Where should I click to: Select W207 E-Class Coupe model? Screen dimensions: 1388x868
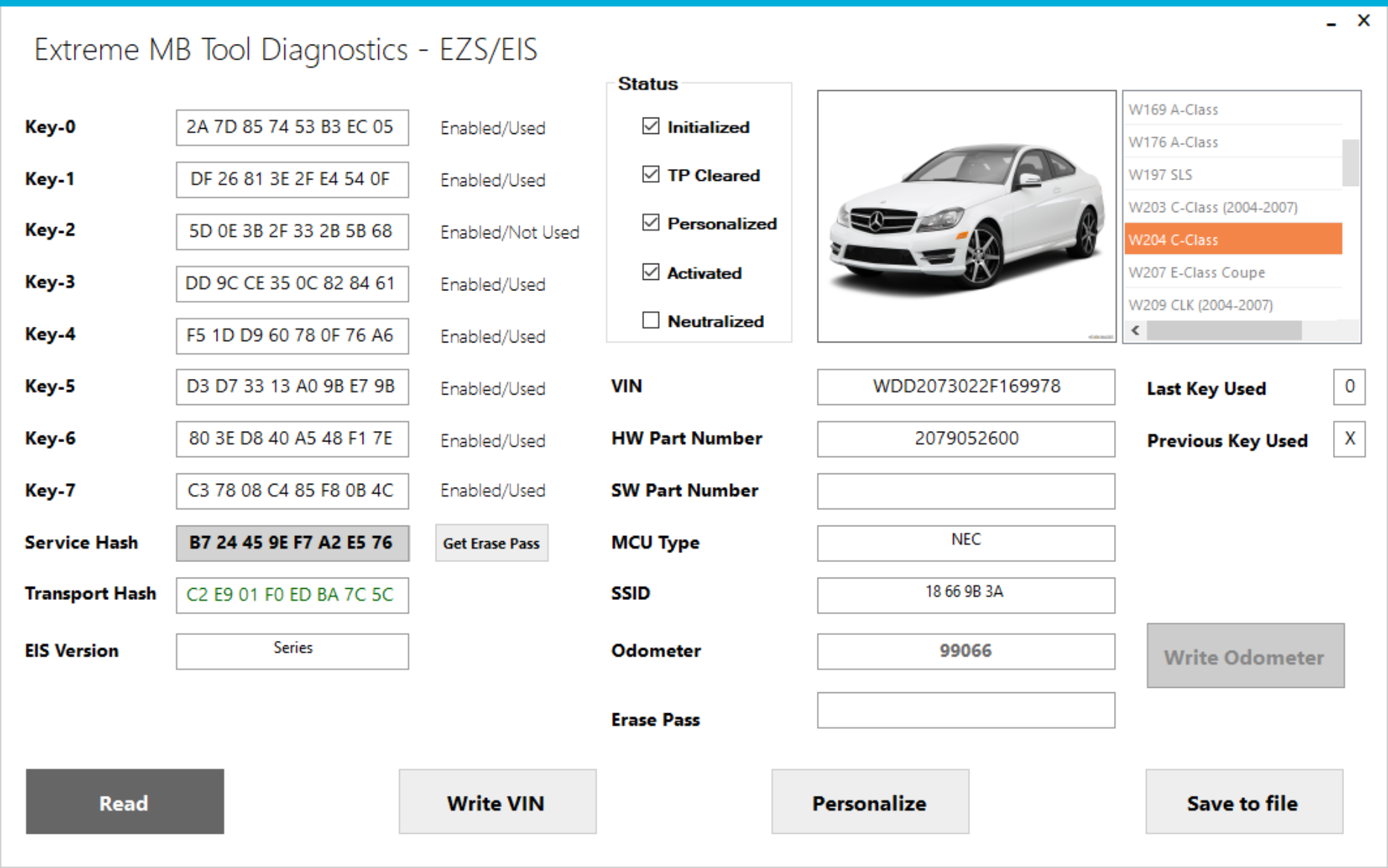[x=1233, y=272]
